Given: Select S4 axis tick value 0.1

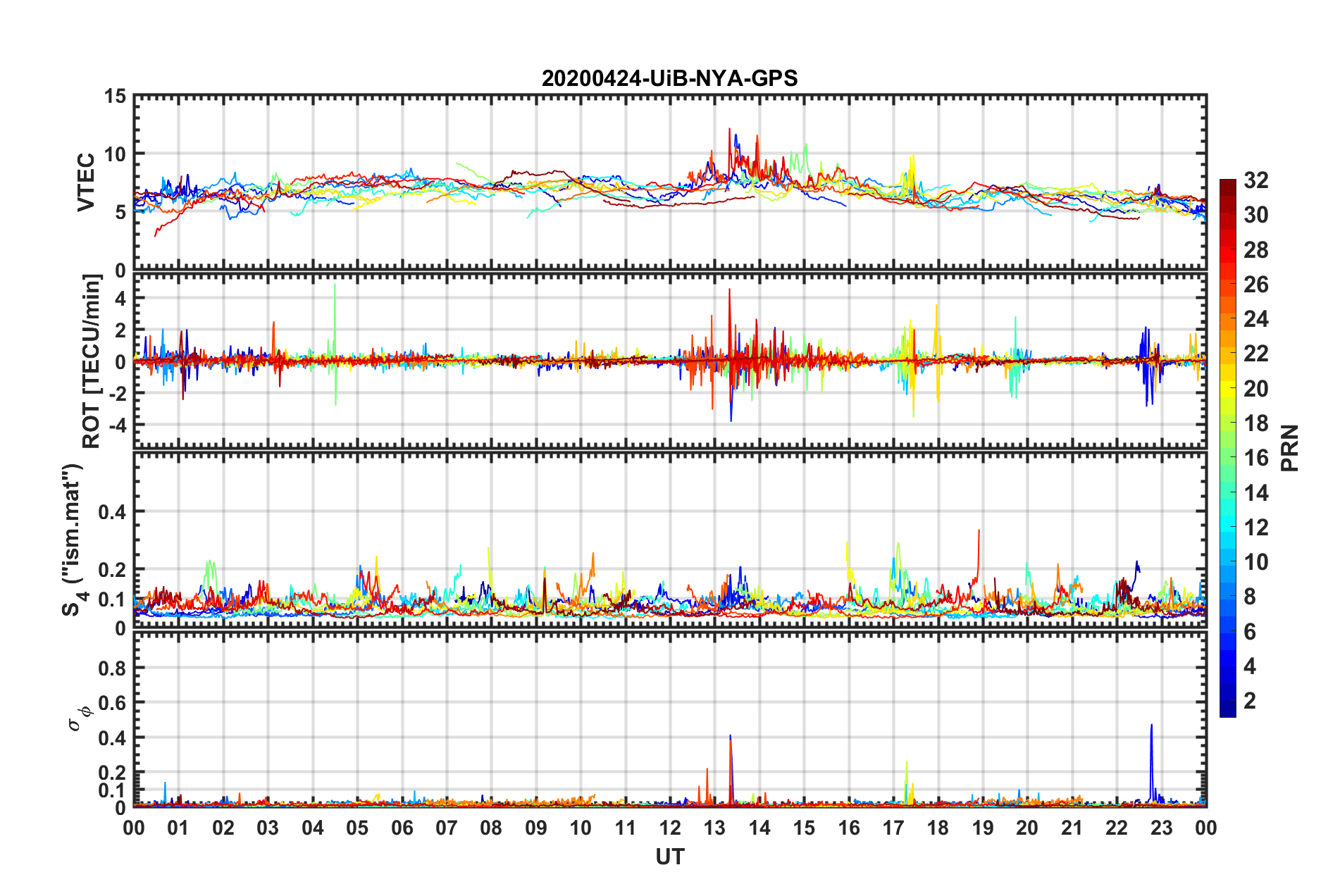Looking at the screenshot, I should (x=112, y=599).
